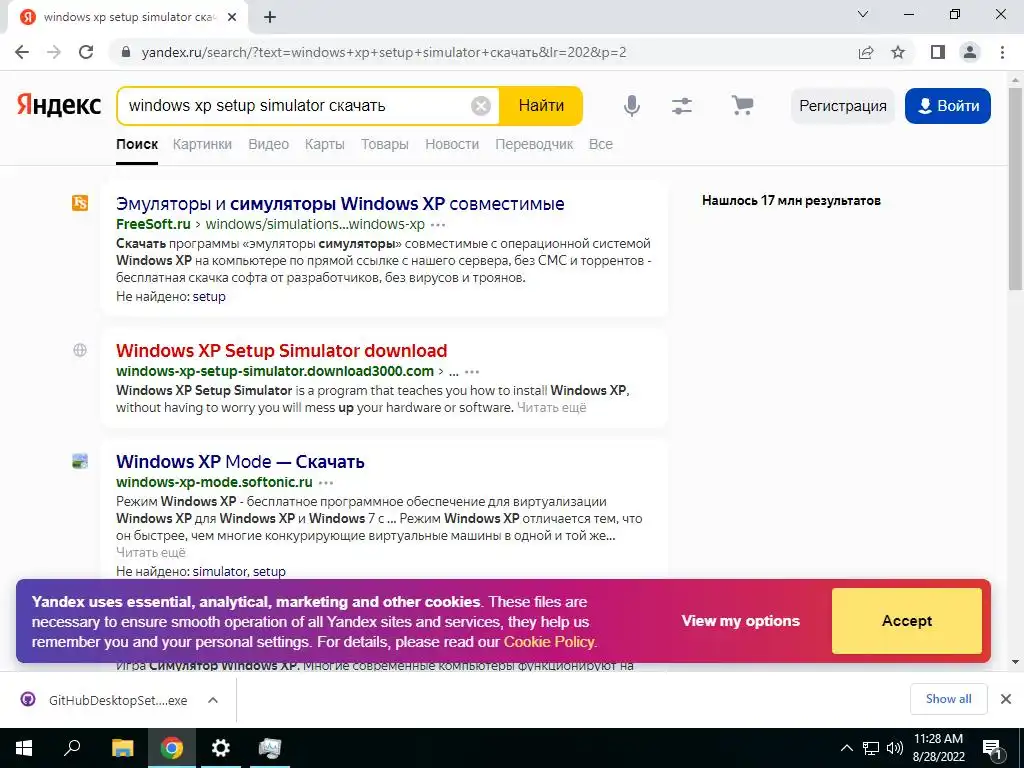Click the volume speaker tray icon
Viewport: 1024px width, 768px height.
pos(895,748)
